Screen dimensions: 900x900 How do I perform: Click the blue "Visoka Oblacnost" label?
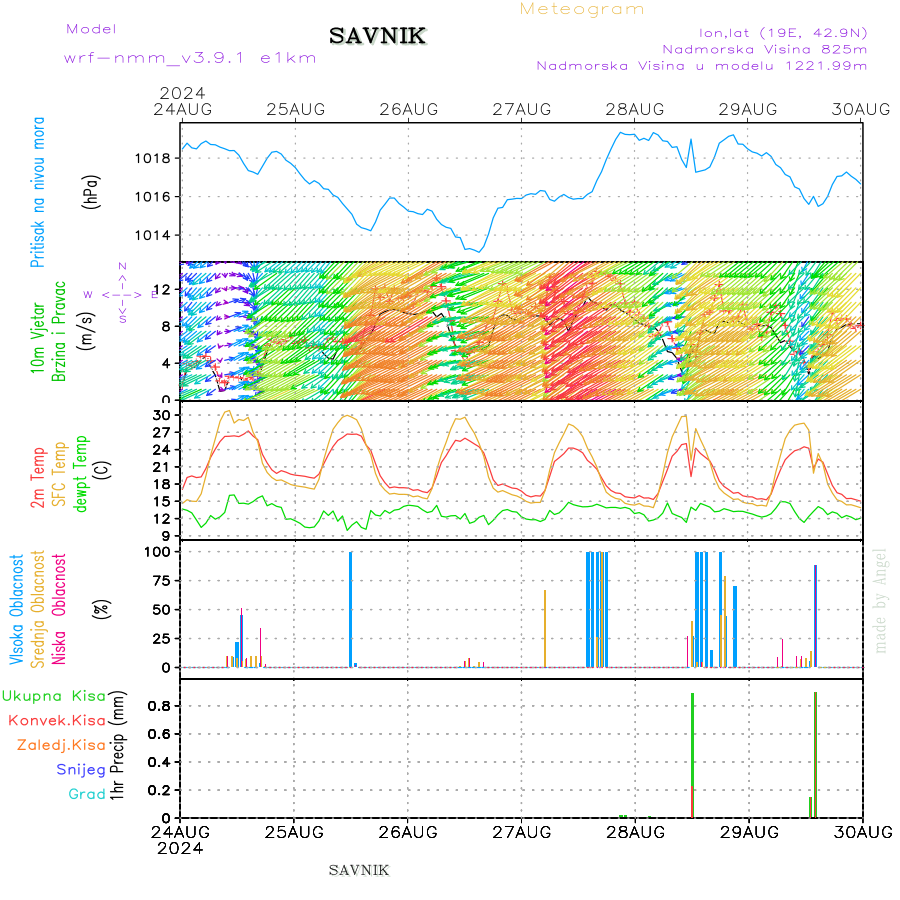(x=17, y=609)
